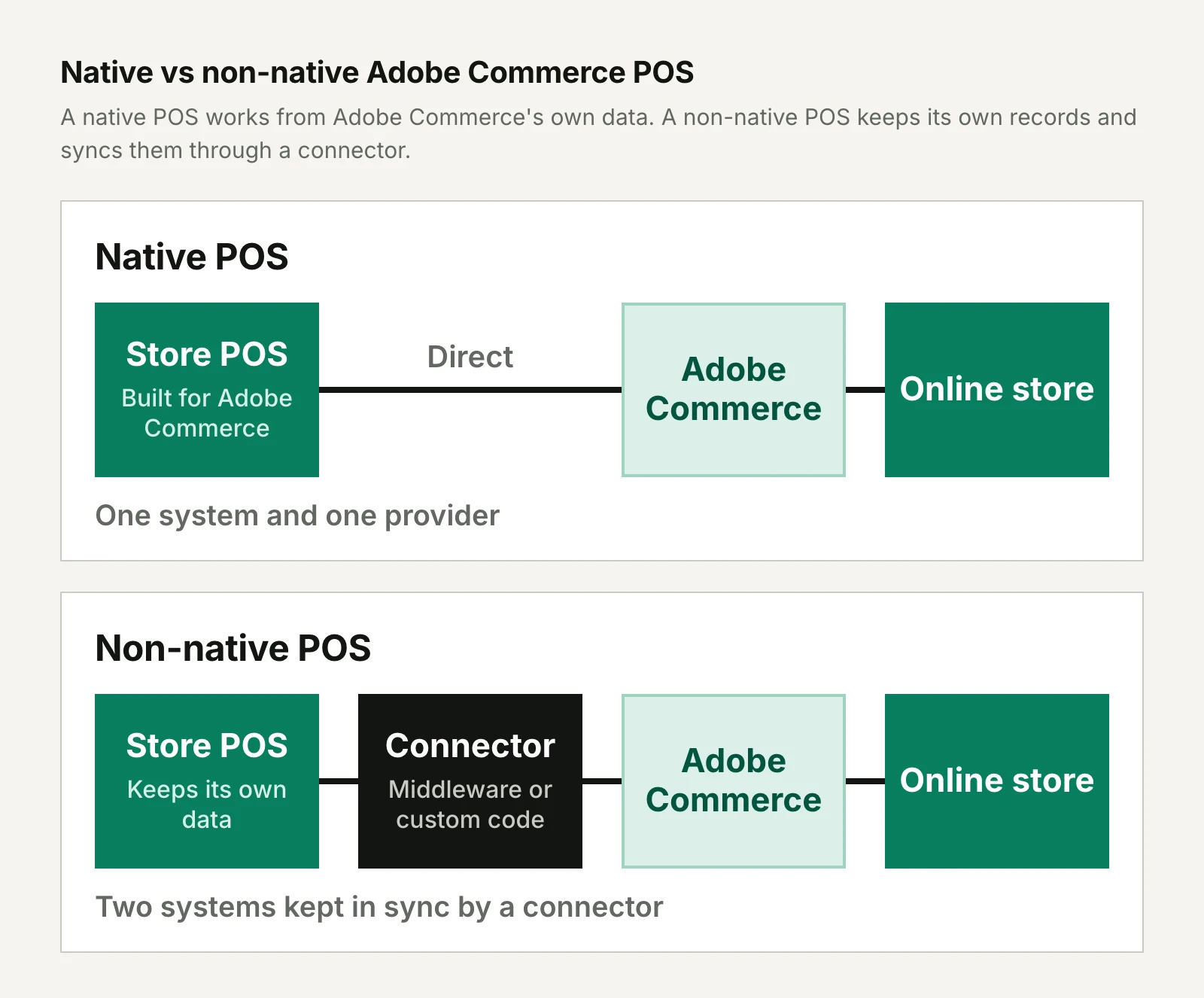1204x998 pixels.
Task: Click the subtitle paragraph about native POS data
Action: click(599, 134)
